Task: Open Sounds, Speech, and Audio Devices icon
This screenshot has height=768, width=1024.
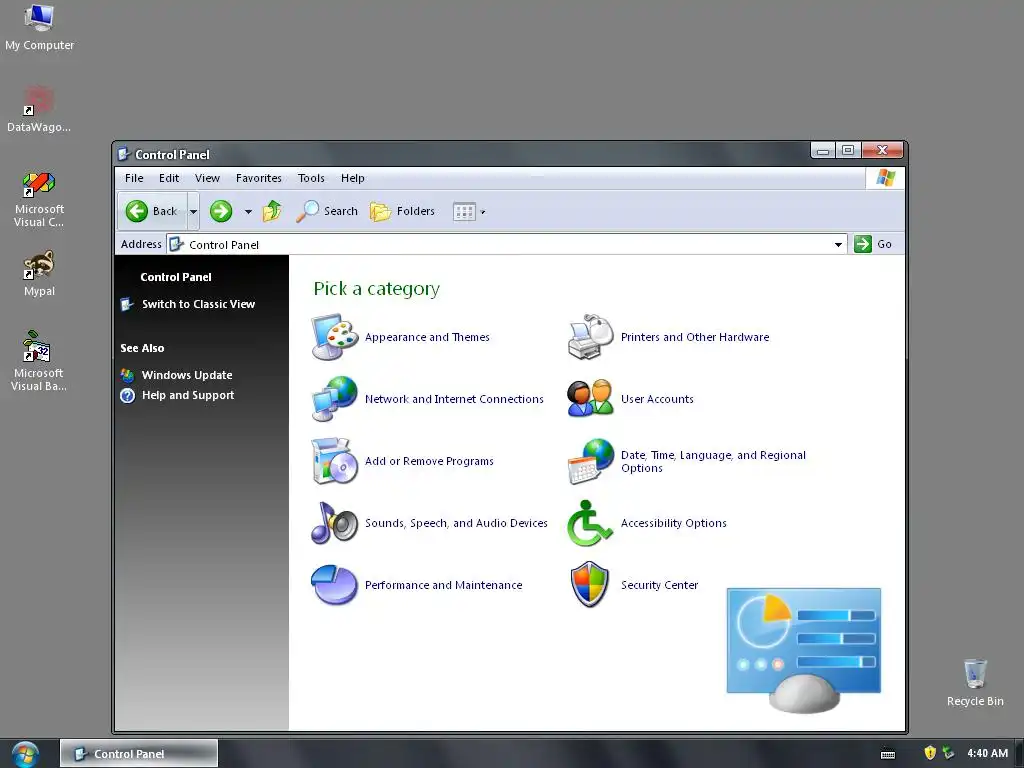Action: [x=334, y=523]
